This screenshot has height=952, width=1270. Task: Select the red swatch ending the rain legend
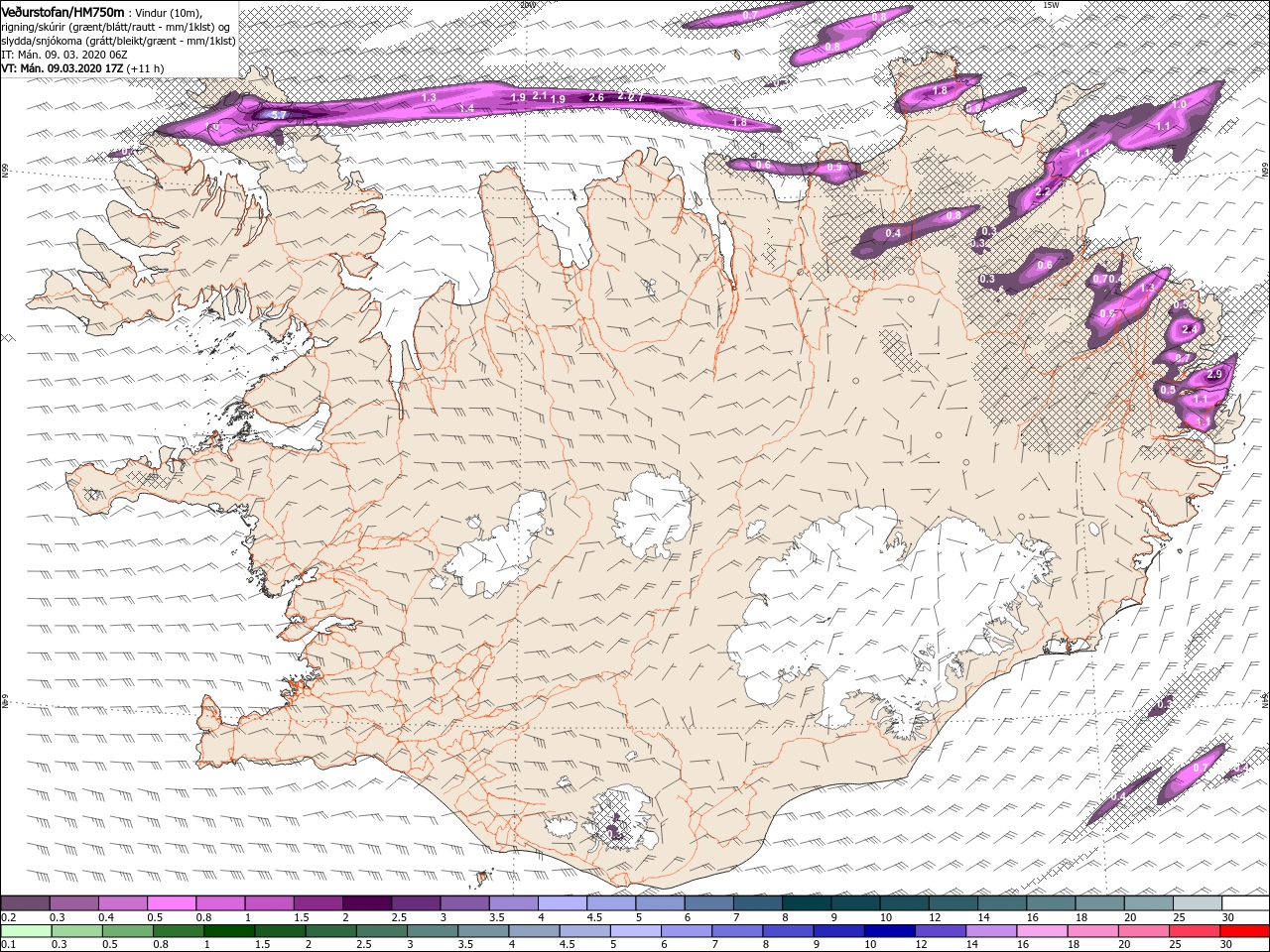(x=1244, y=931)
